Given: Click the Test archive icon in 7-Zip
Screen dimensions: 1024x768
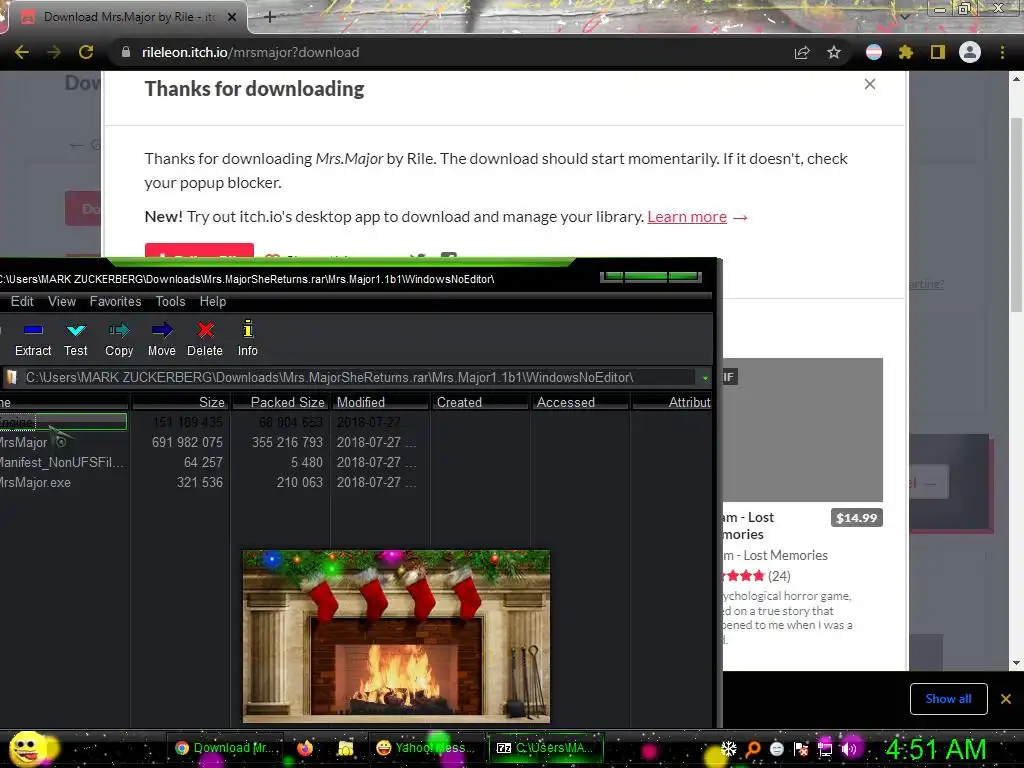Looking at the screenshot, I should [x=76, y=330].
